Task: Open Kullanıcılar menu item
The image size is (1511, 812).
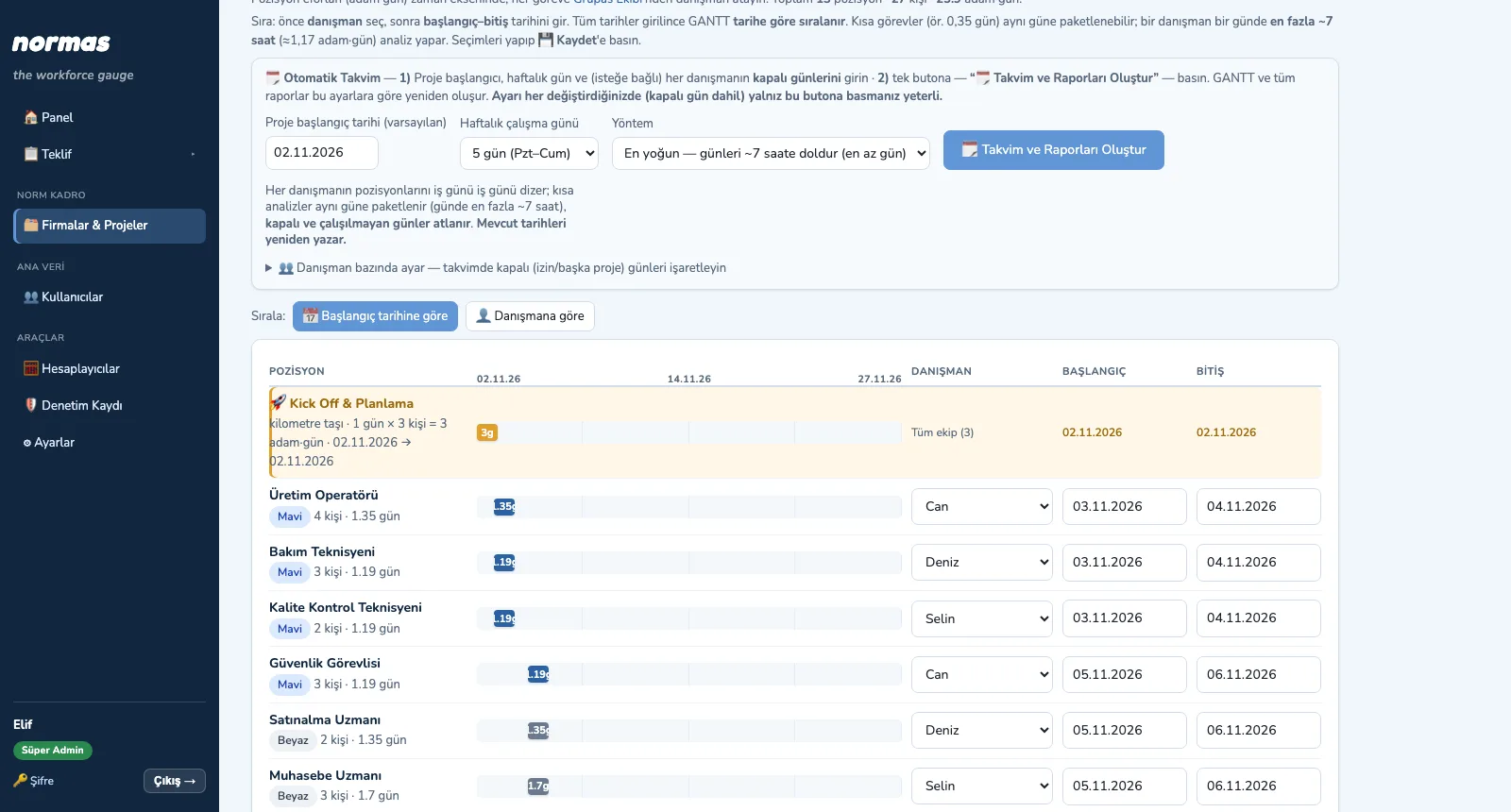Action: click(110, 297)
